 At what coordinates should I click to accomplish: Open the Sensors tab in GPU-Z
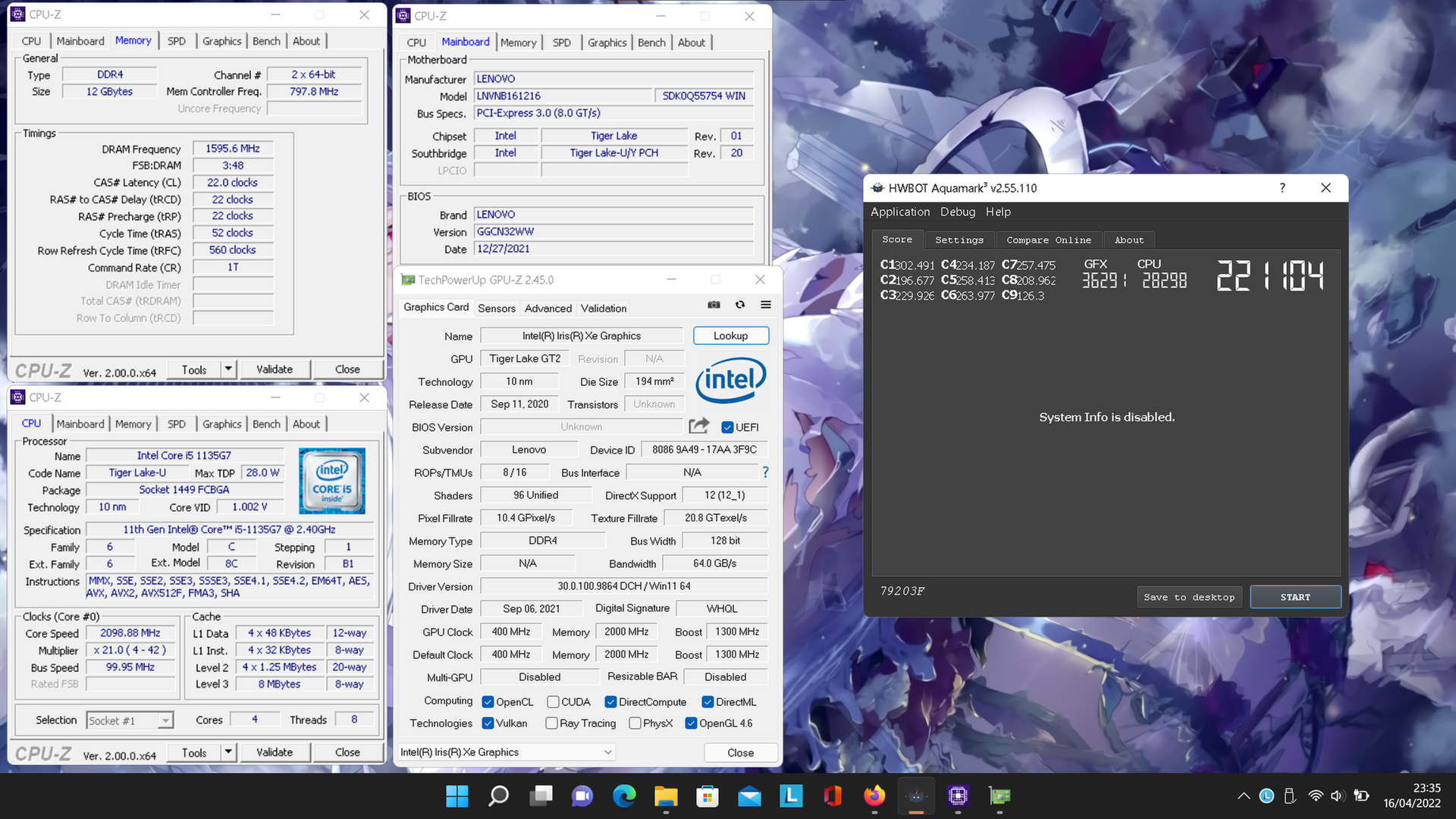[x=497, y=308]
